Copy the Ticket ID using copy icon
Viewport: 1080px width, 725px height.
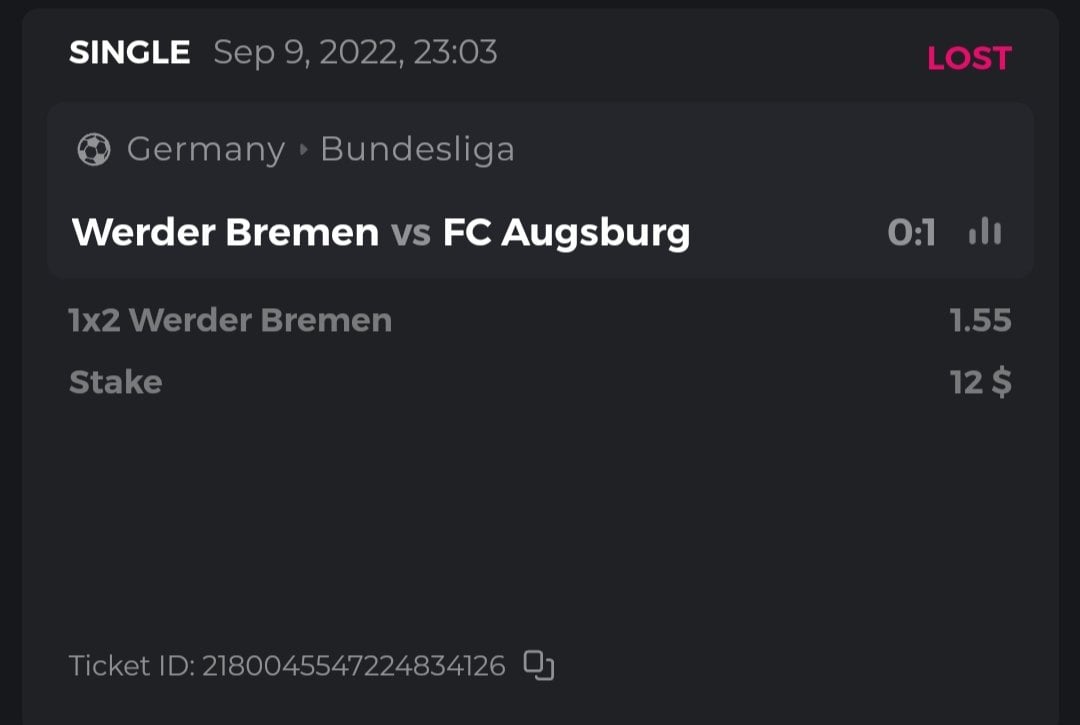click(539, 665)
